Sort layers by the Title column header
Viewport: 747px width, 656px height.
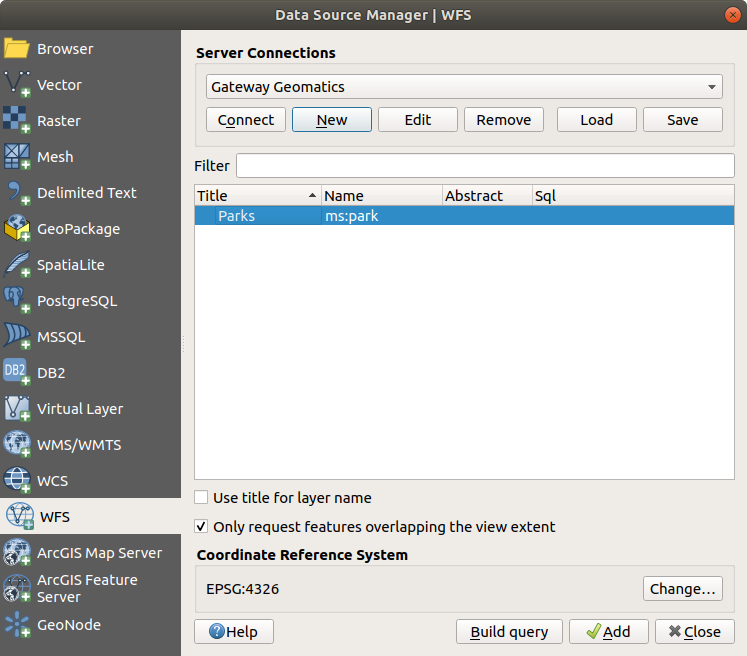(x=256, y=196)
